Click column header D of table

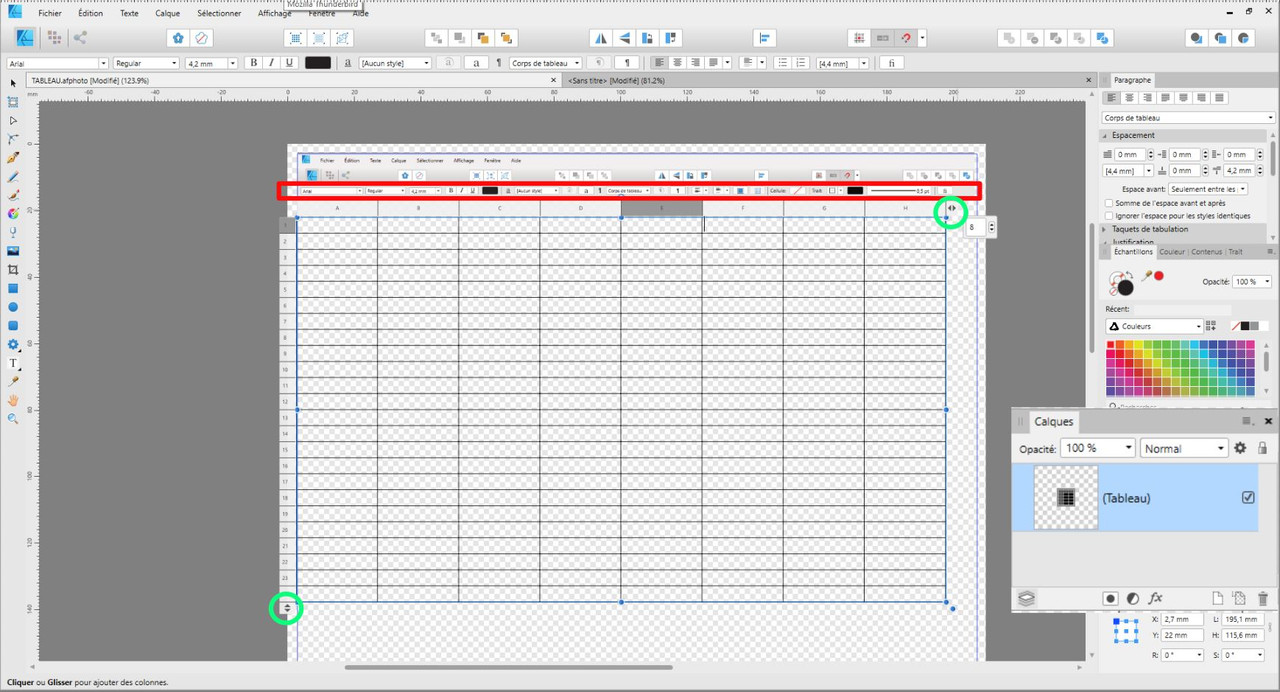pos(580,208)
